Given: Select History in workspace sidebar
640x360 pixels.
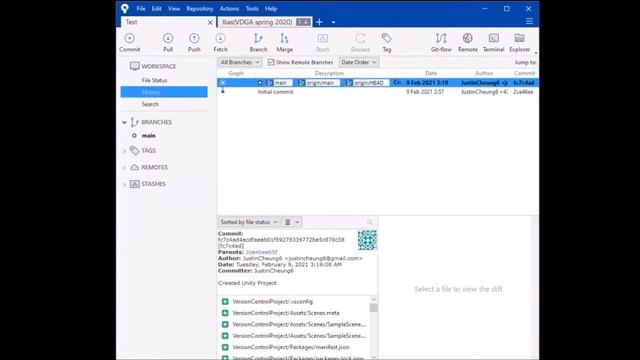Looking at the screenshot, I should (x=164, y=92).
